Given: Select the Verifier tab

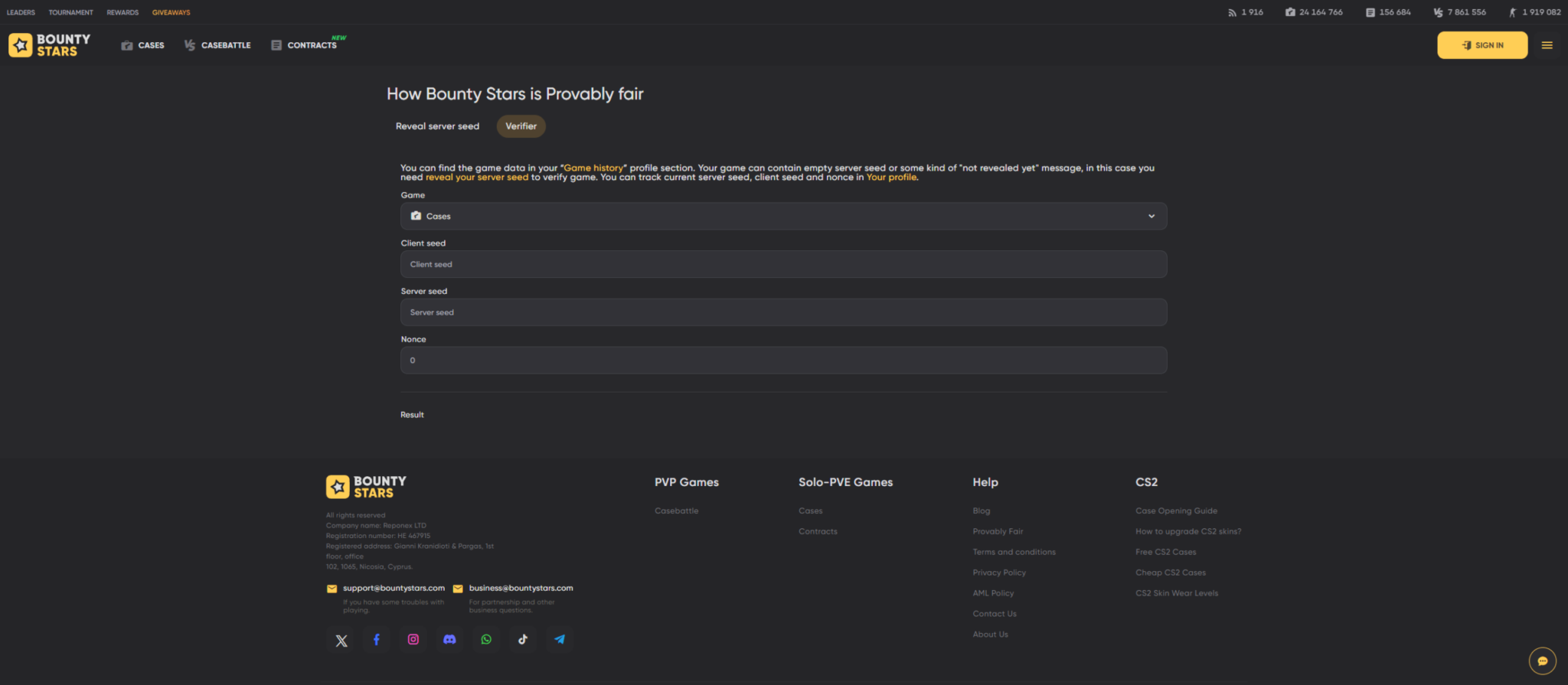Looking at the screenshot, I should (x=521, y=126).
